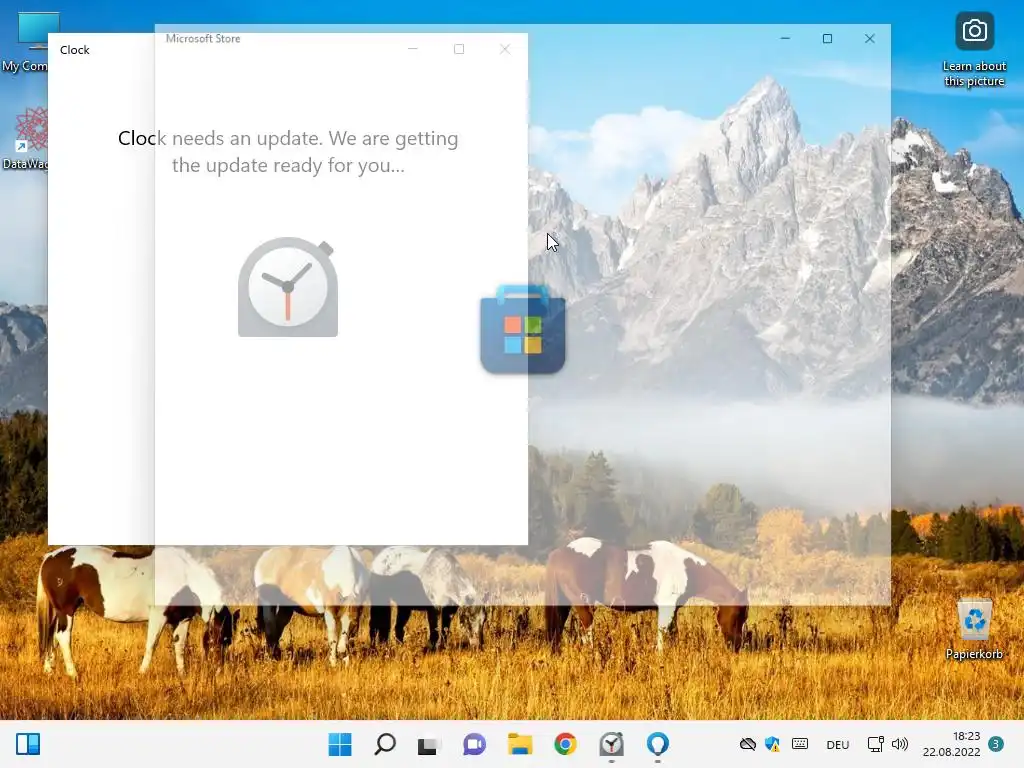Open notification center badge showing 3

[996, 744]
